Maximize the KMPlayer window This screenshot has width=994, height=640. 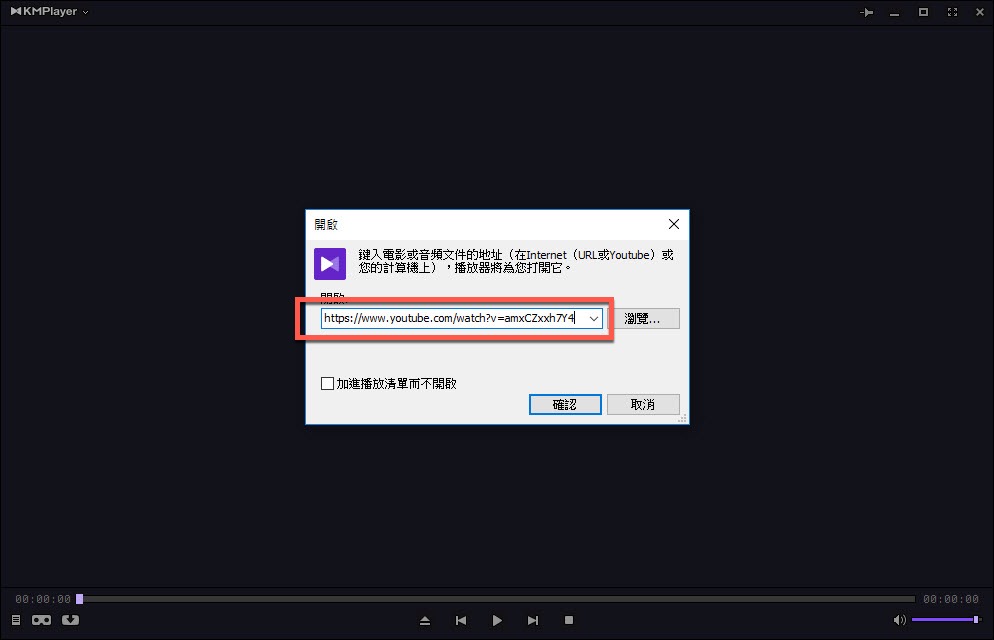[x=923, y=12]
